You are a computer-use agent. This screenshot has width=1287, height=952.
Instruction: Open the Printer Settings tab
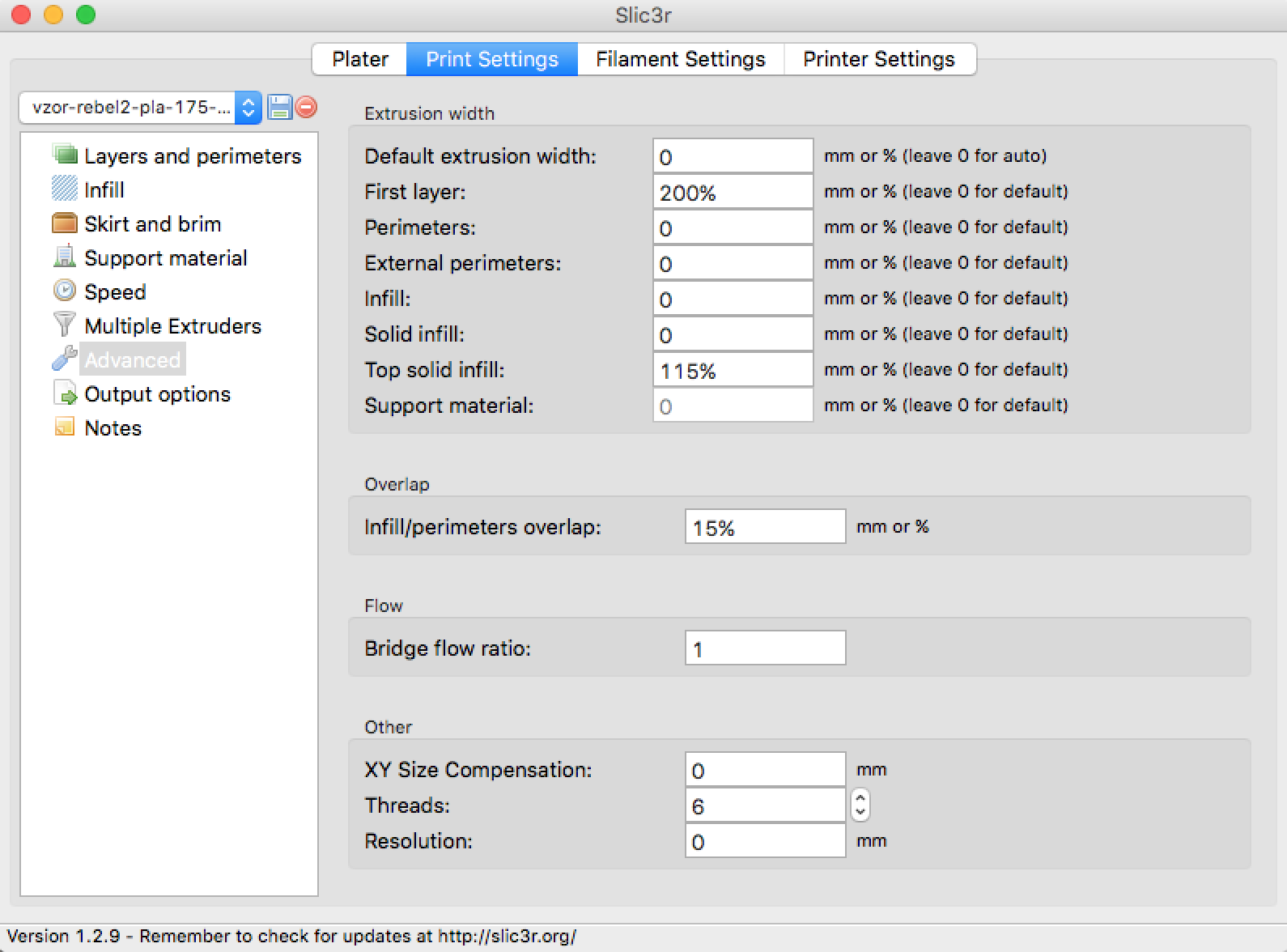[x=878, y=59]
